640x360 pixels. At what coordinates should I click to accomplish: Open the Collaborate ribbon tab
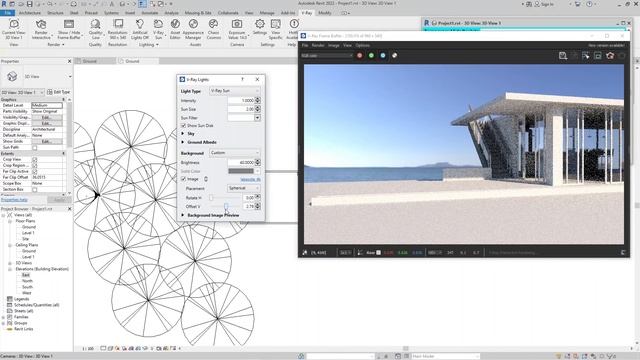pos(228,13)
